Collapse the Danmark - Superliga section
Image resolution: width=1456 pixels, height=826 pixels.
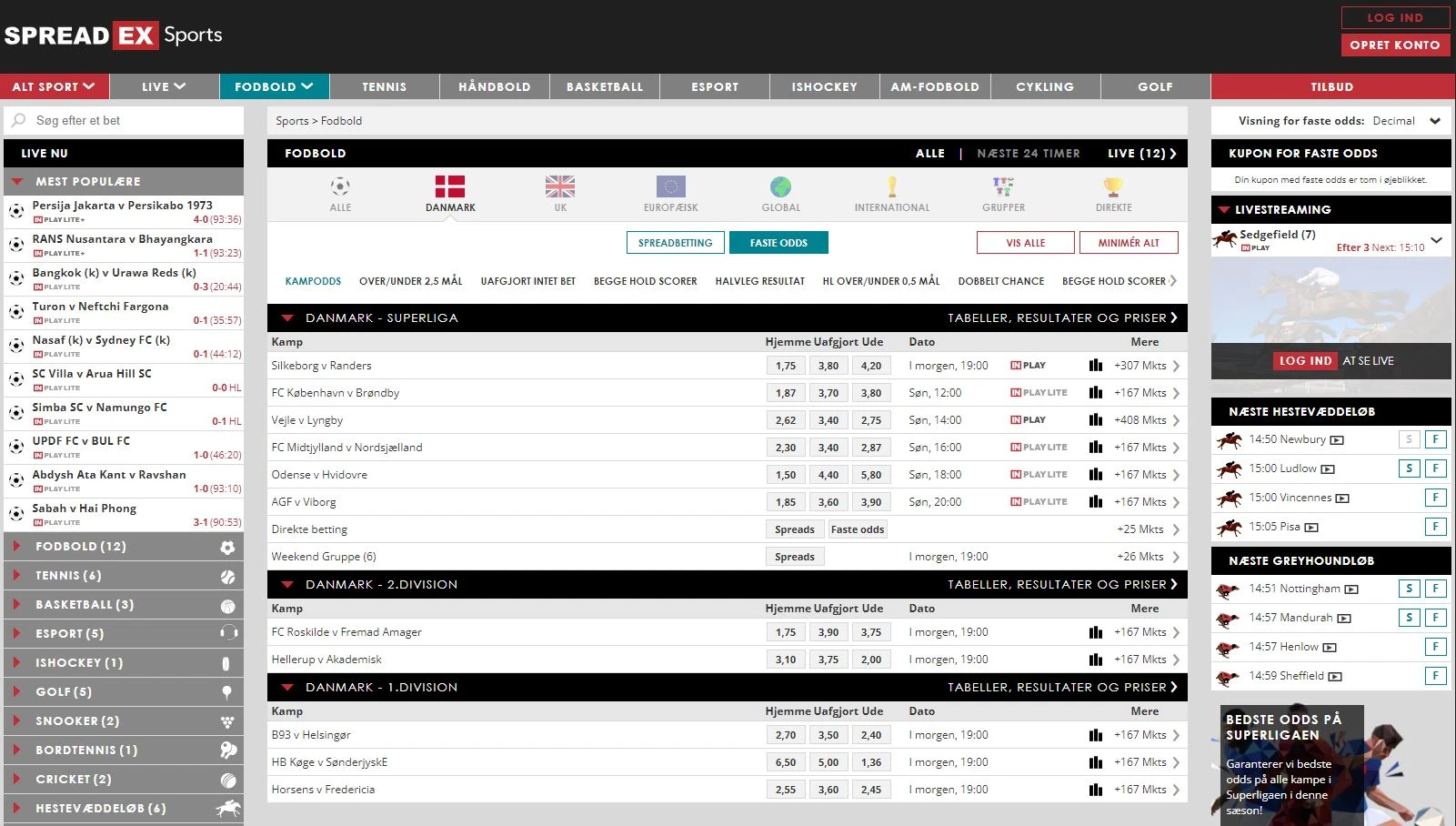point(287,318)
